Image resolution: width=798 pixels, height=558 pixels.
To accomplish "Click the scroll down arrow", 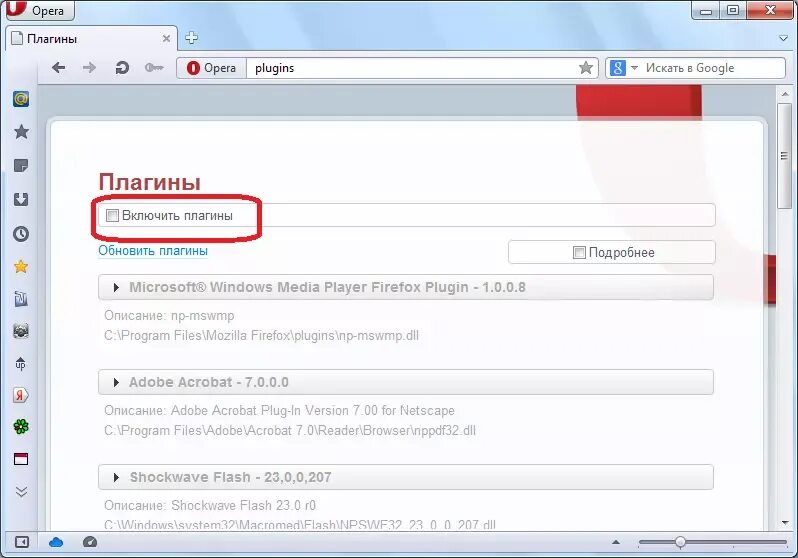I will pyautogui.click(x=785, y=522).
